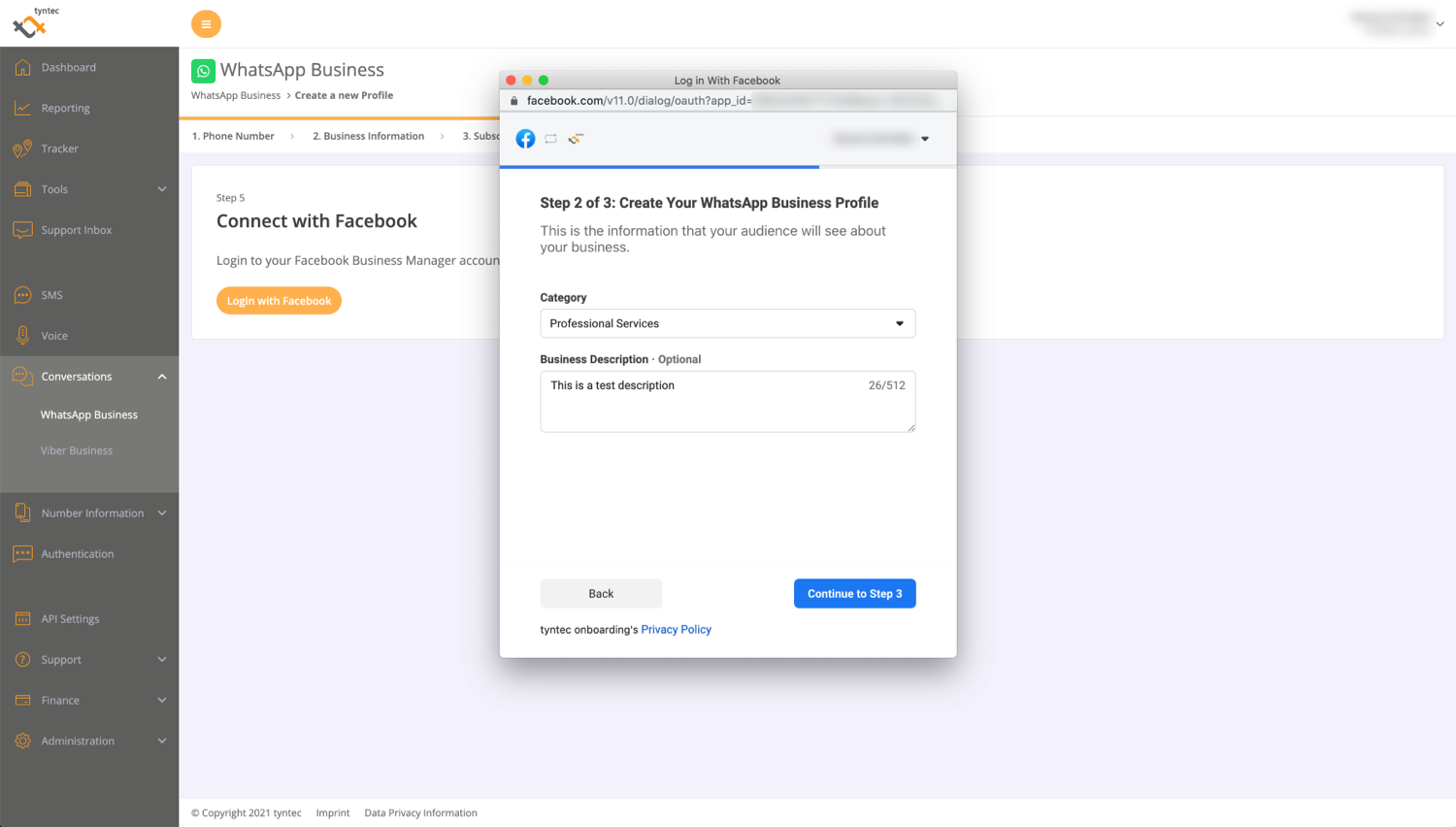Viewport: 1456px width, 827px height.
Task: Click the blue step progress bar
Action: pyautogui.click(x=659, y=167)
